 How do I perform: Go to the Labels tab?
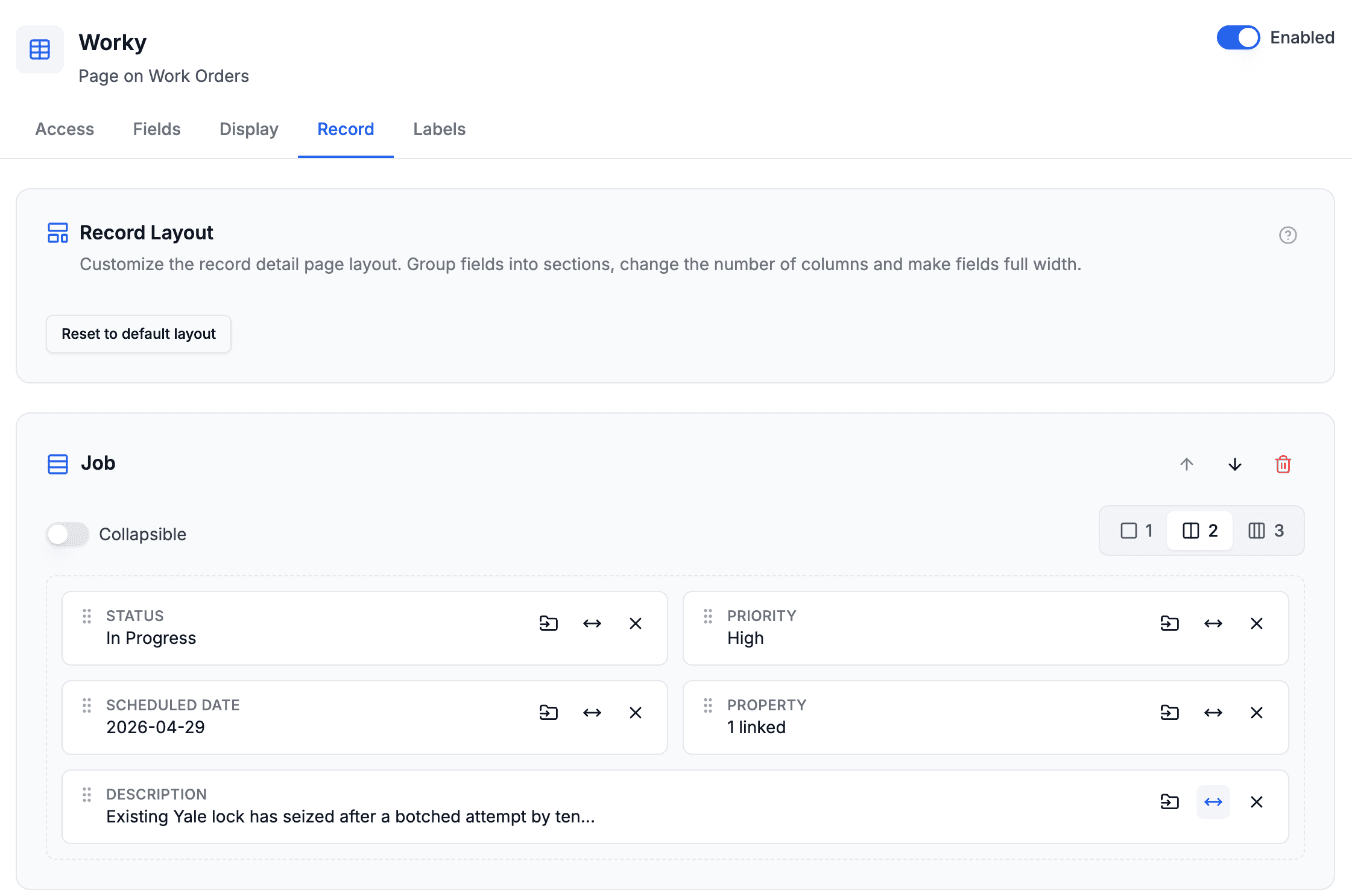[439, 129]
